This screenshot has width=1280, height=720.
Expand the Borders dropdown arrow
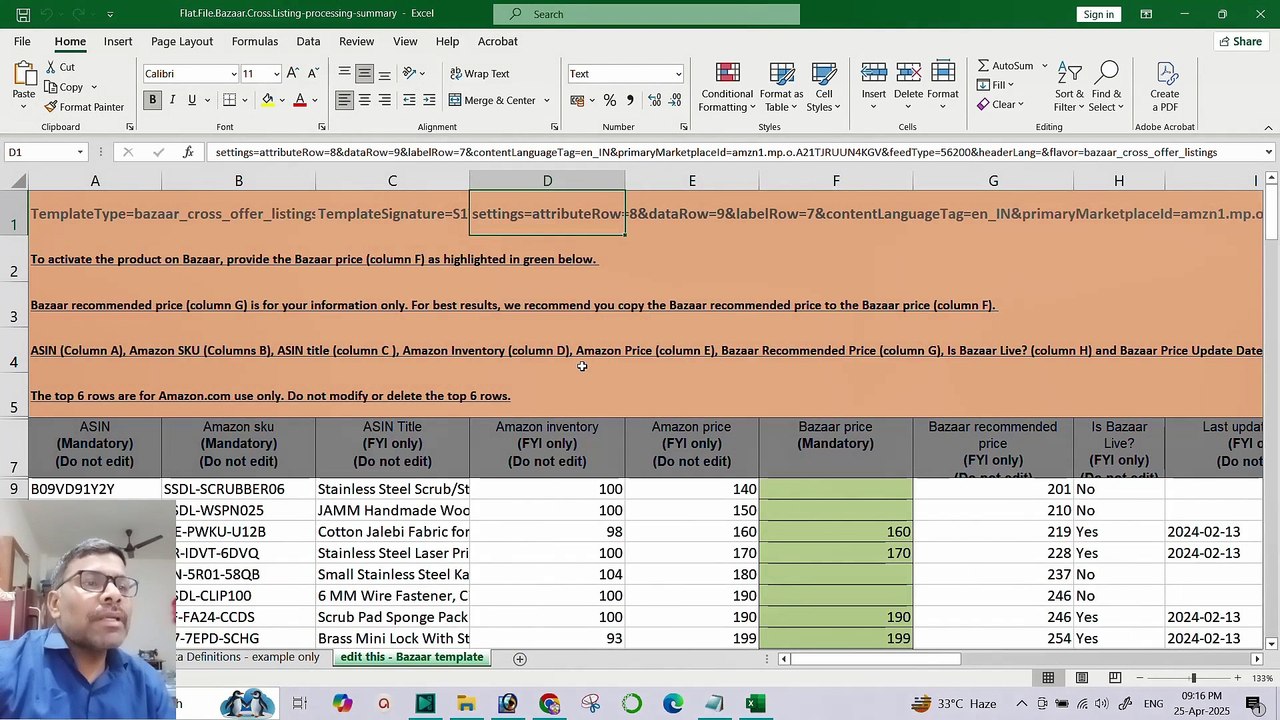click(245, 100)
